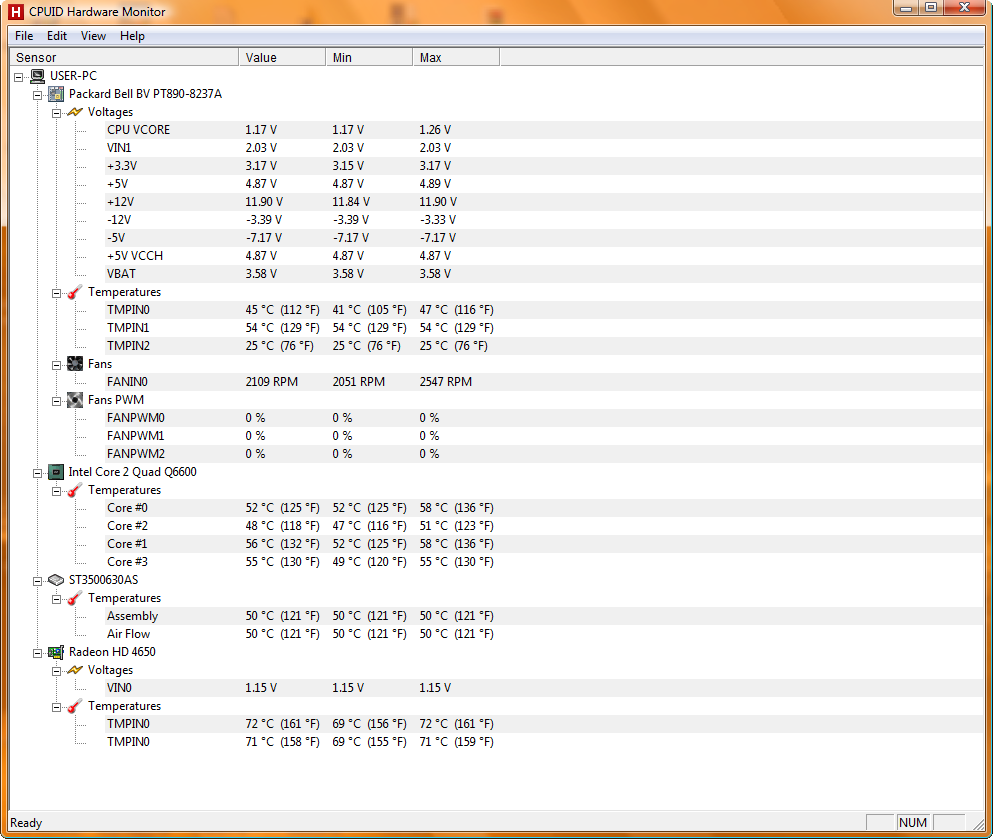Click the CPUID Hardware Monitor title text
The image size is (993, 839).
click(97, 12)
